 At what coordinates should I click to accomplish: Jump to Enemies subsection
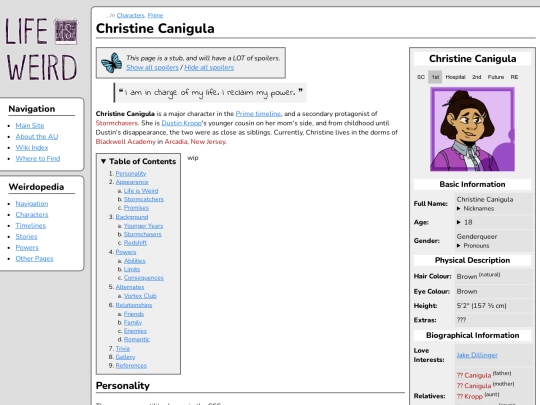coord(135,331)
